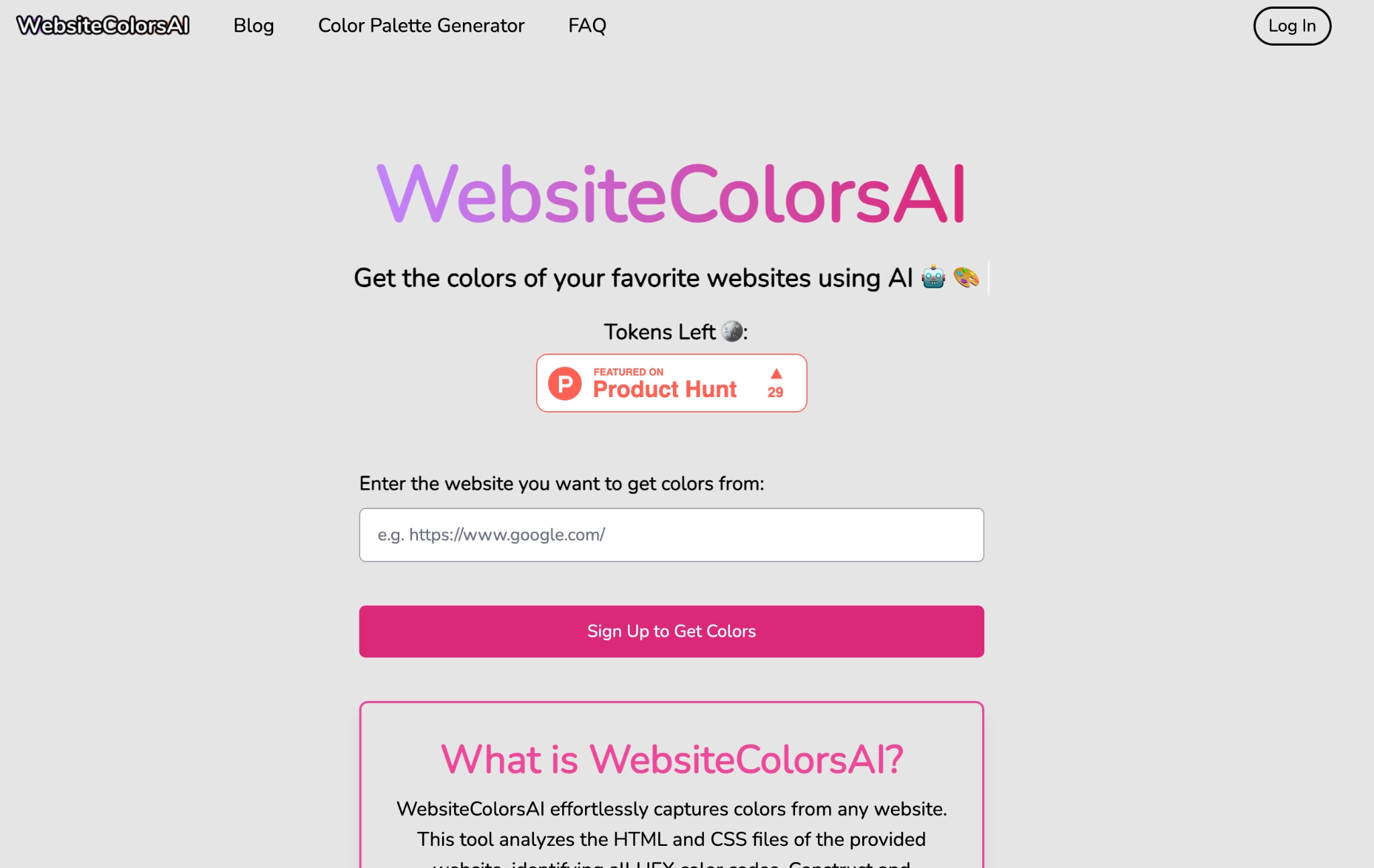1374x868 pixels.
Task: Click the 'Featured on Product Hunt' link
Action: click(x=671, y=383)
